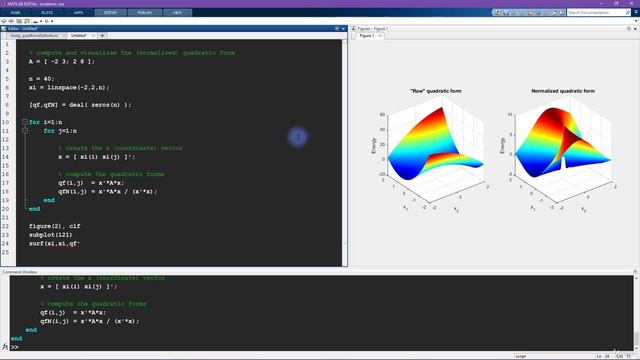Collapse the outer for-loop fold marker
This screenshot has width=640, height=360.
(x=25, y=122)
